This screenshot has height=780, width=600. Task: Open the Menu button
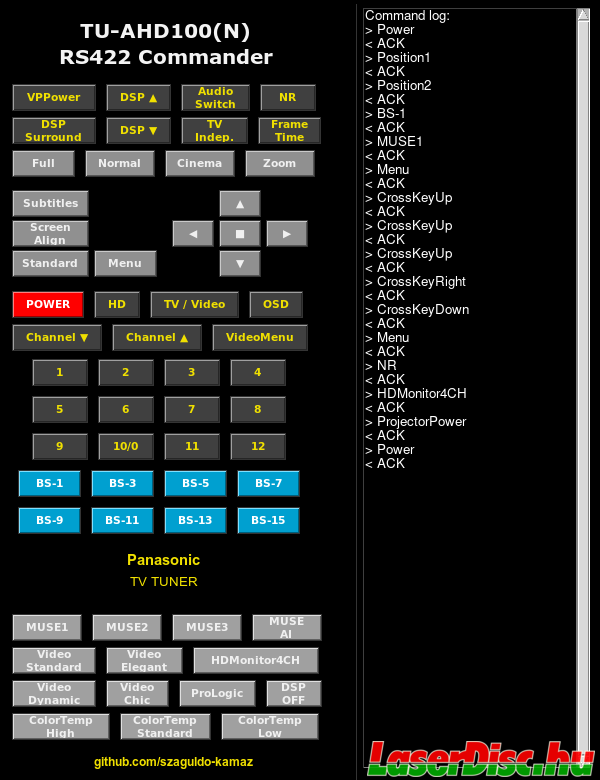[125, 263]
